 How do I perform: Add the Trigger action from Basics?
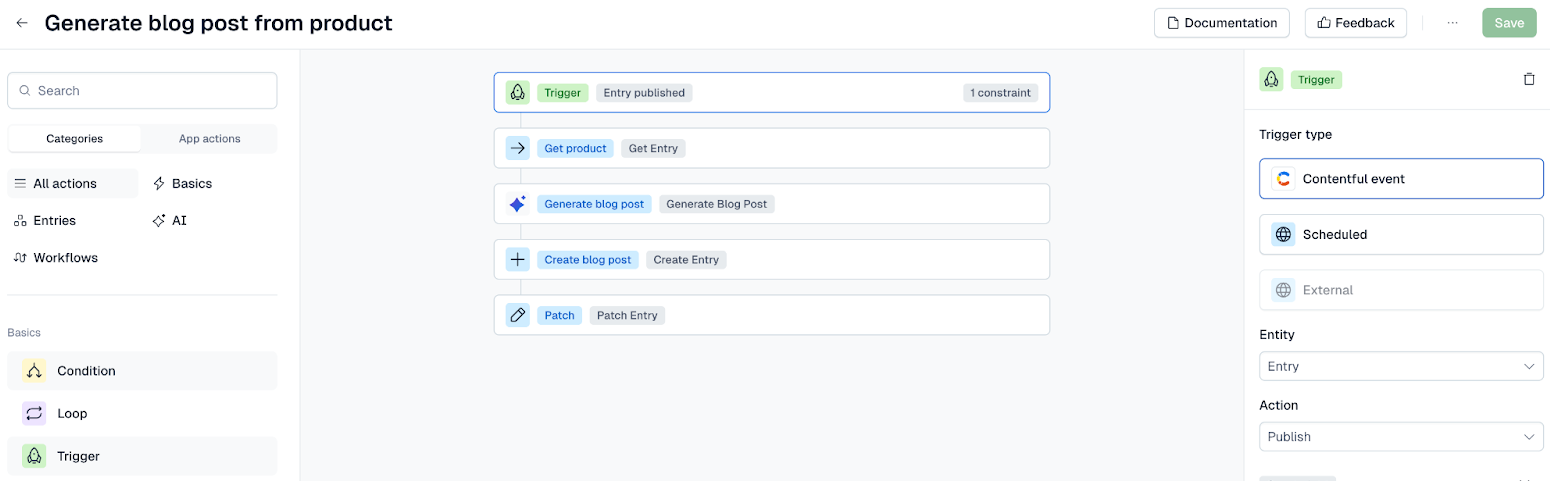coord(142,456)
